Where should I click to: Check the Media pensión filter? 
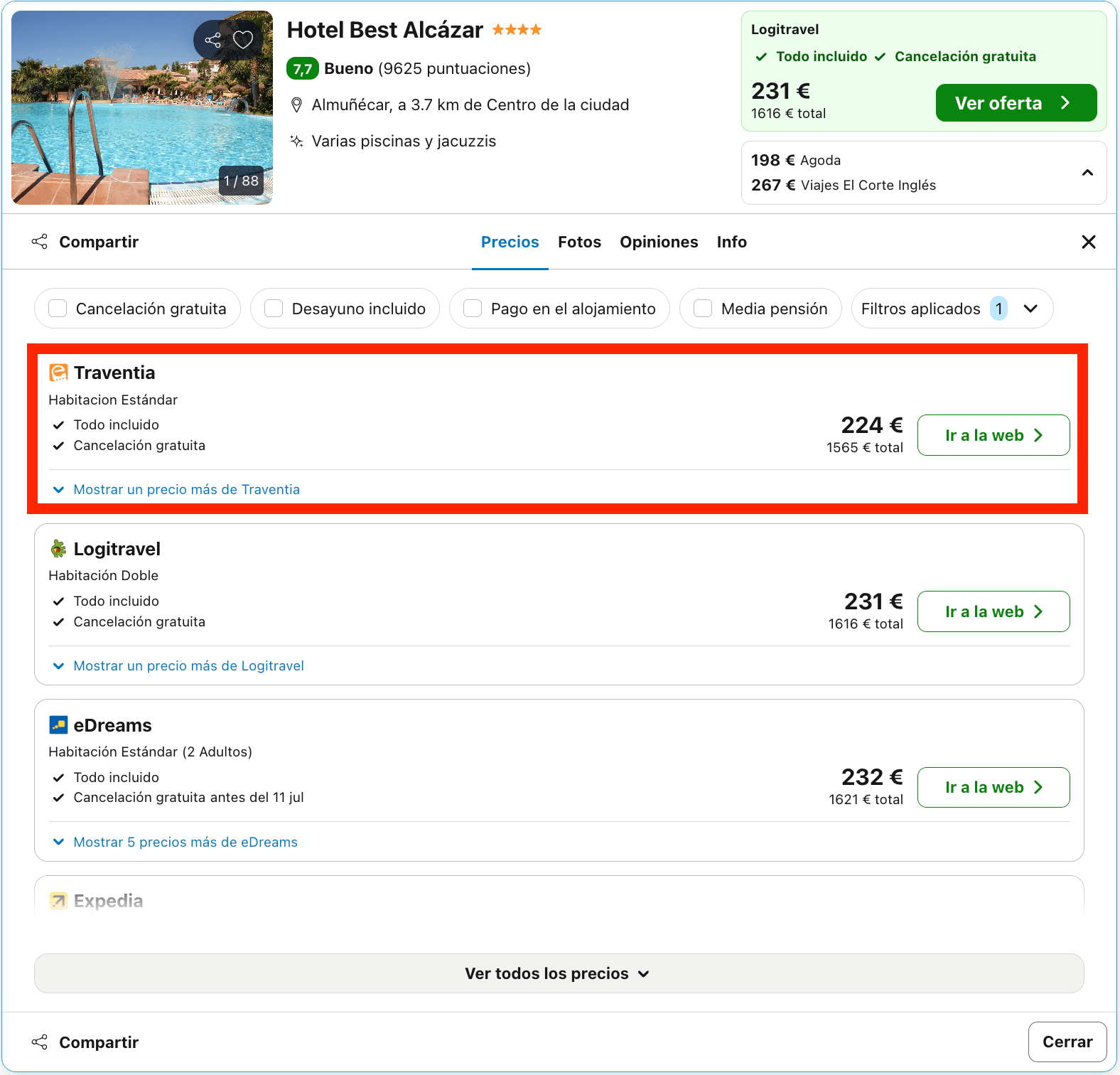[703, 309]
